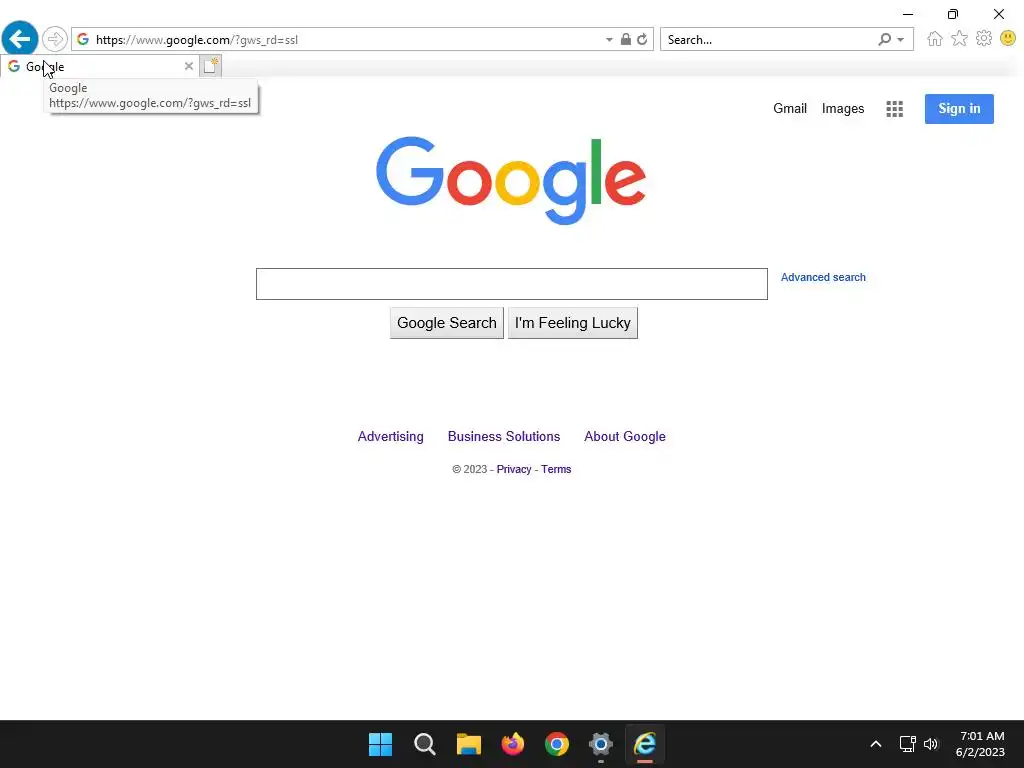This screenshot has height=768, width=1024.
Task: Click volume speaker icon in tray
Action: [x=931, y=744]
